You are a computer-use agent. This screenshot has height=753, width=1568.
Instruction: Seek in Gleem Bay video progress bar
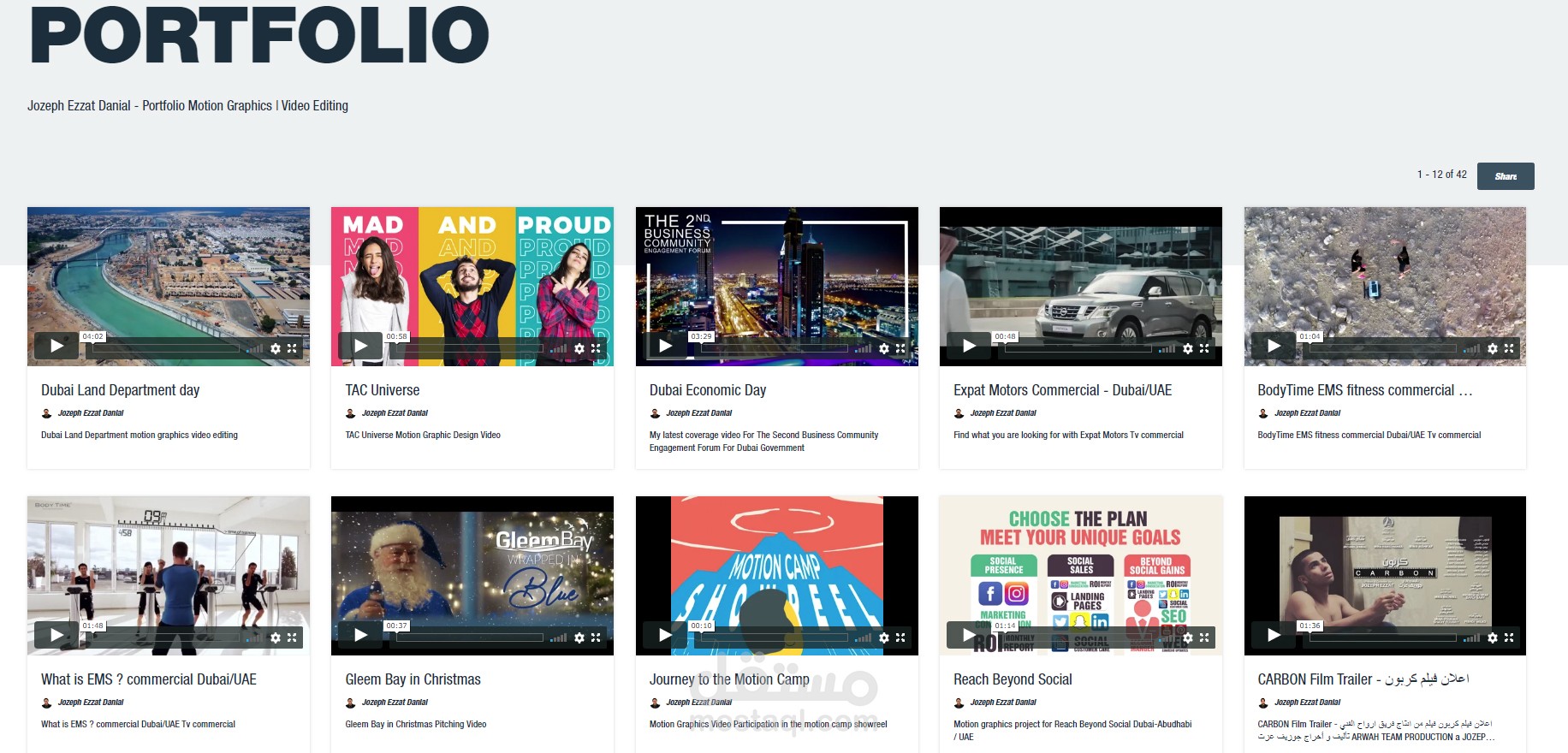pyautogui.click(x=470, y=637)
